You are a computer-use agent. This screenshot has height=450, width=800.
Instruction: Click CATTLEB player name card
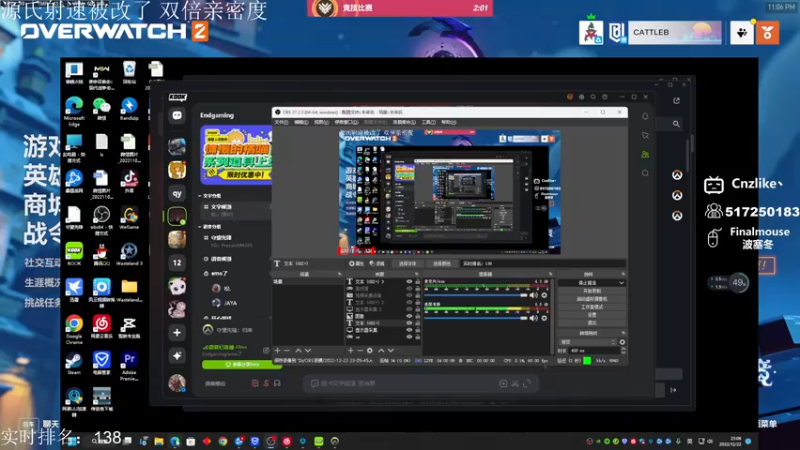[674, 33]
